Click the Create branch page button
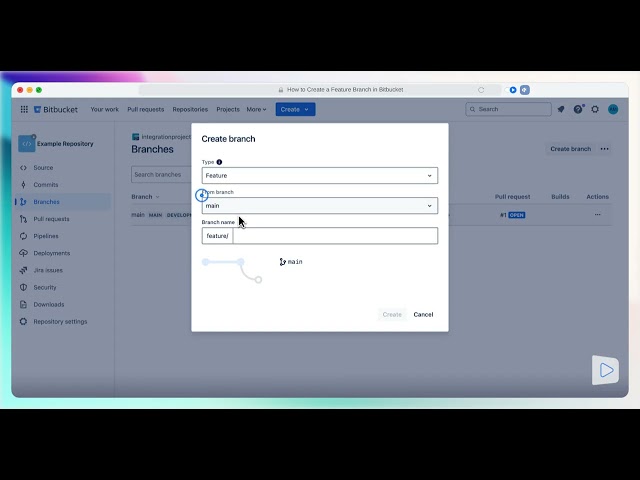This screenshot has width=640, height=480. tap(571, 149)
